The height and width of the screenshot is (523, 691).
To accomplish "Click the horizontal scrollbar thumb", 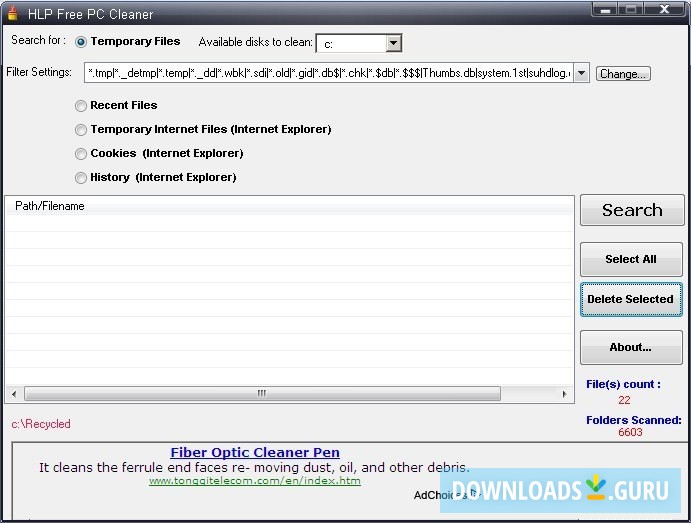I will tap(262, 393).
